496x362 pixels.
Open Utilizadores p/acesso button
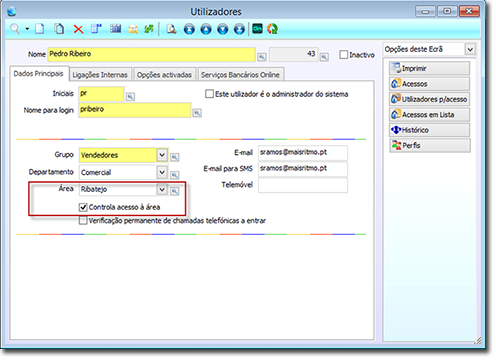pyautogui.click(x=429, y=99)
